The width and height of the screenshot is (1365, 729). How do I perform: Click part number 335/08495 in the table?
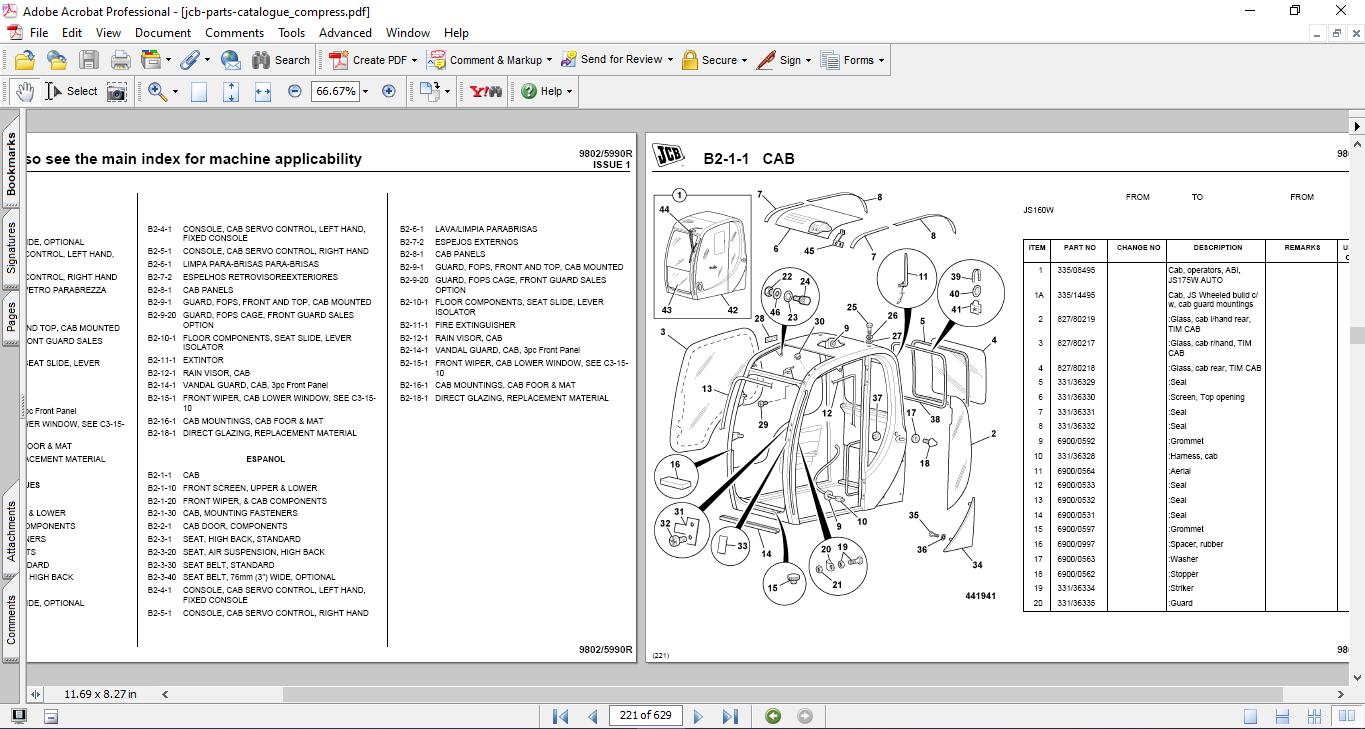1076,270
